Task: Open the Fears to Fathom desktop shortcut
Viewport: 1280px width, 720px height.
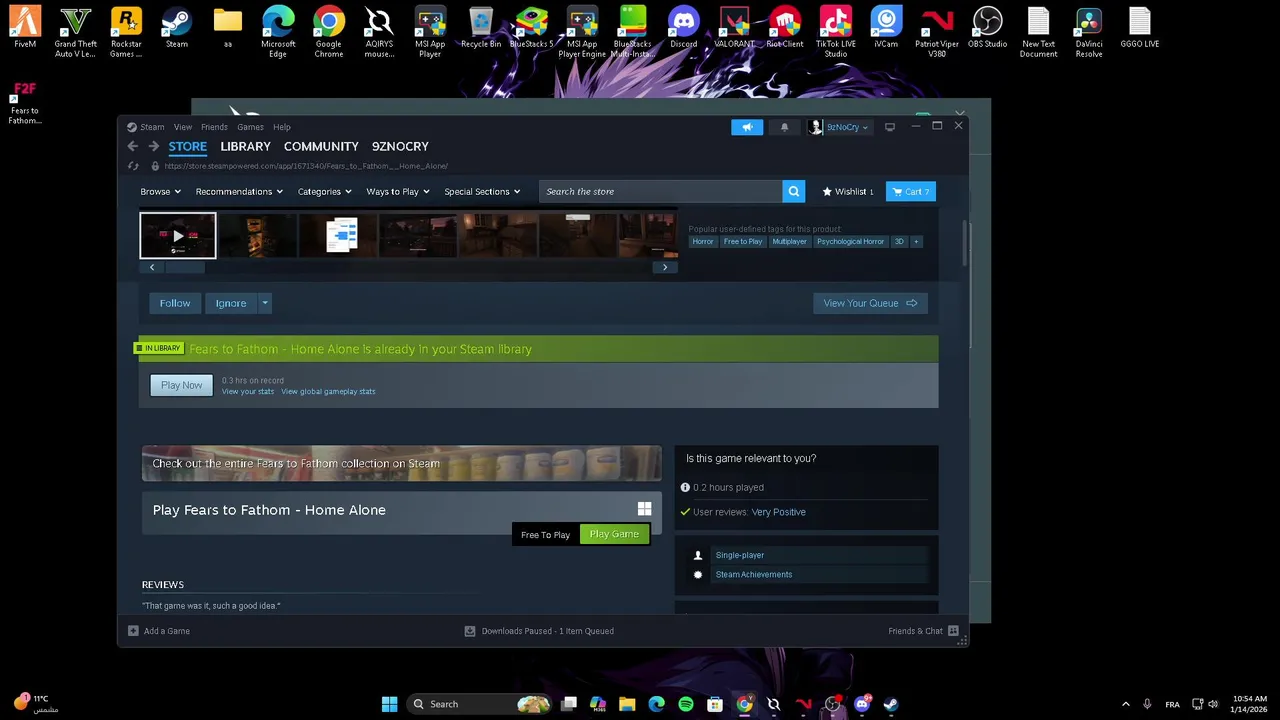Action: click(x=25, y=103)
